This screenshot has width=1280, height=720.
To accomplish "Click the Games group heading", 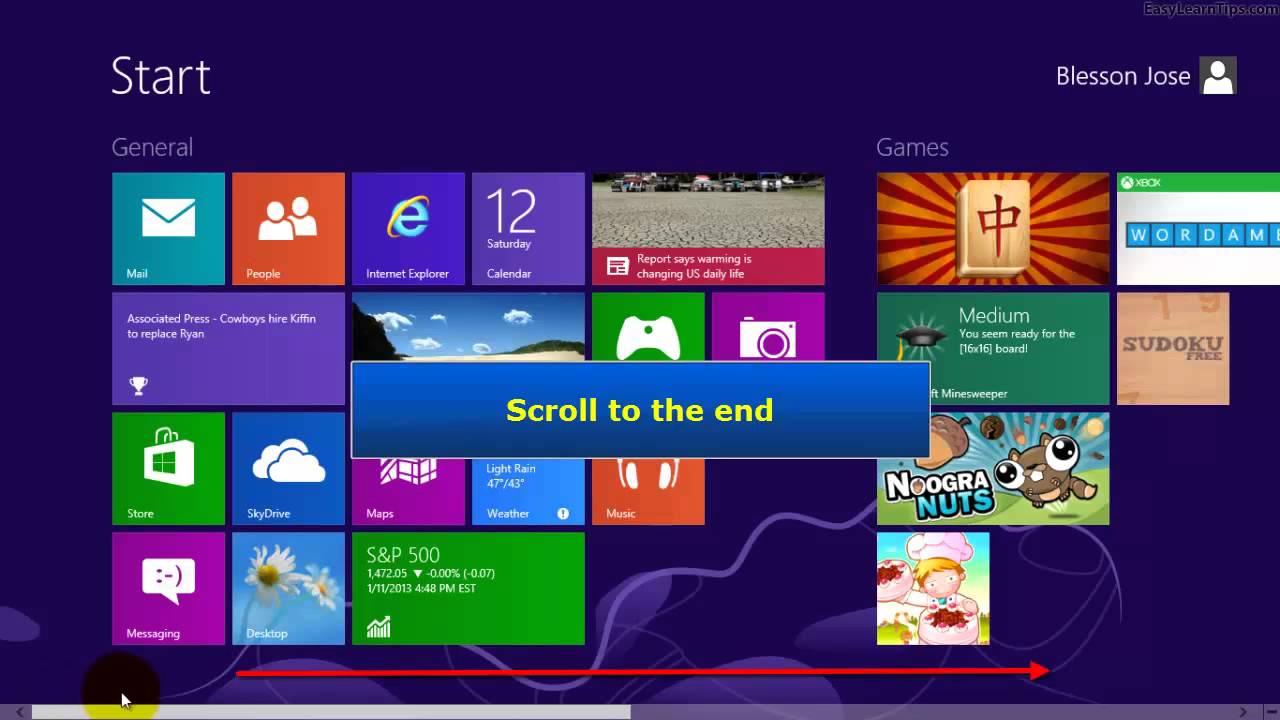I will click(x=912, y=147).
